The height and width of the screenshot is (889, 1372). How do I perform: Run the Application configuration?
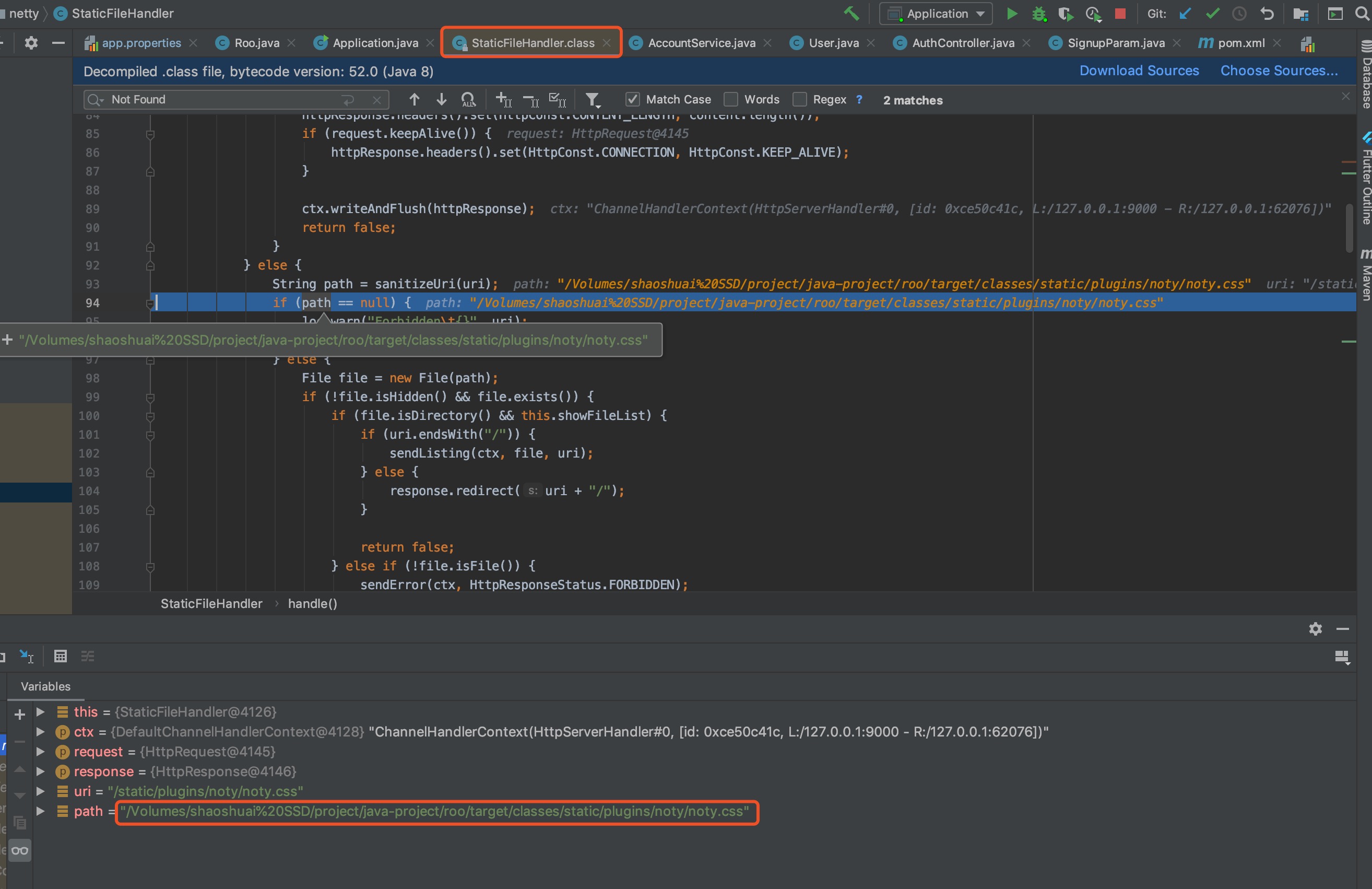click(1012, 14)
